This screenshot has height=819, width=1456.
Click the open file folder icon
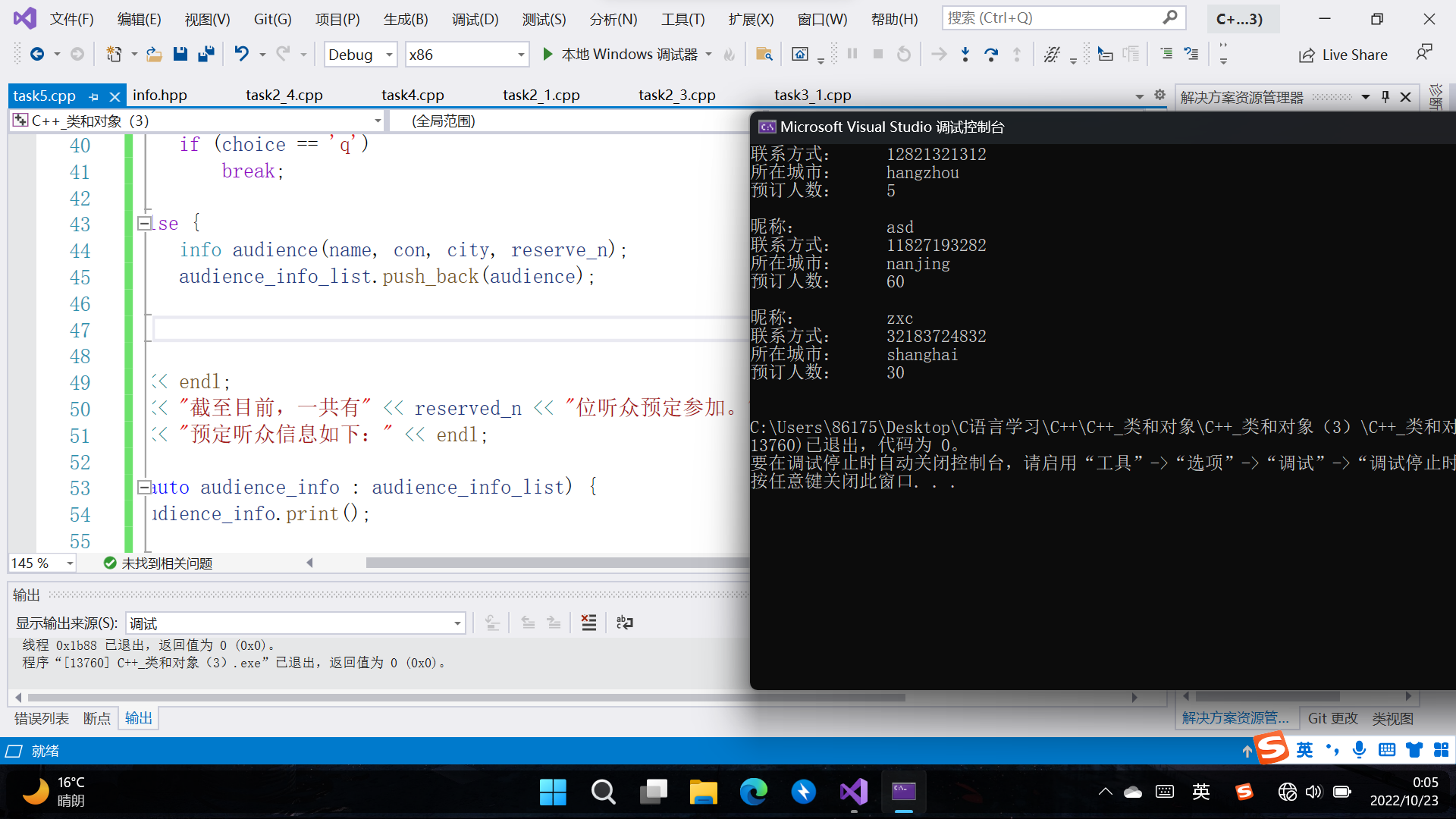[154, 54]
